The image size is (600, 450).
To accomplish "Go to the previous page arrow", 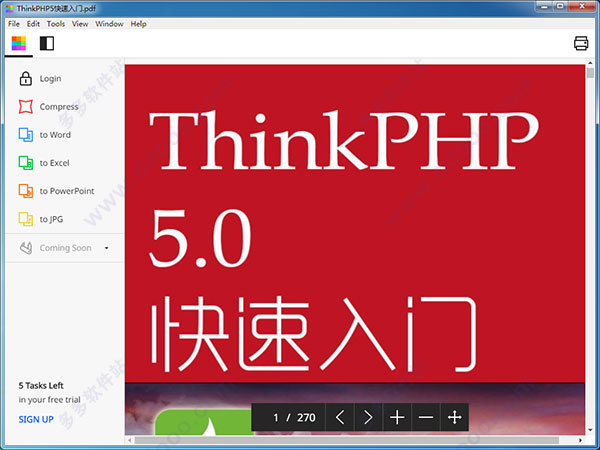I will tap(340, 417).
